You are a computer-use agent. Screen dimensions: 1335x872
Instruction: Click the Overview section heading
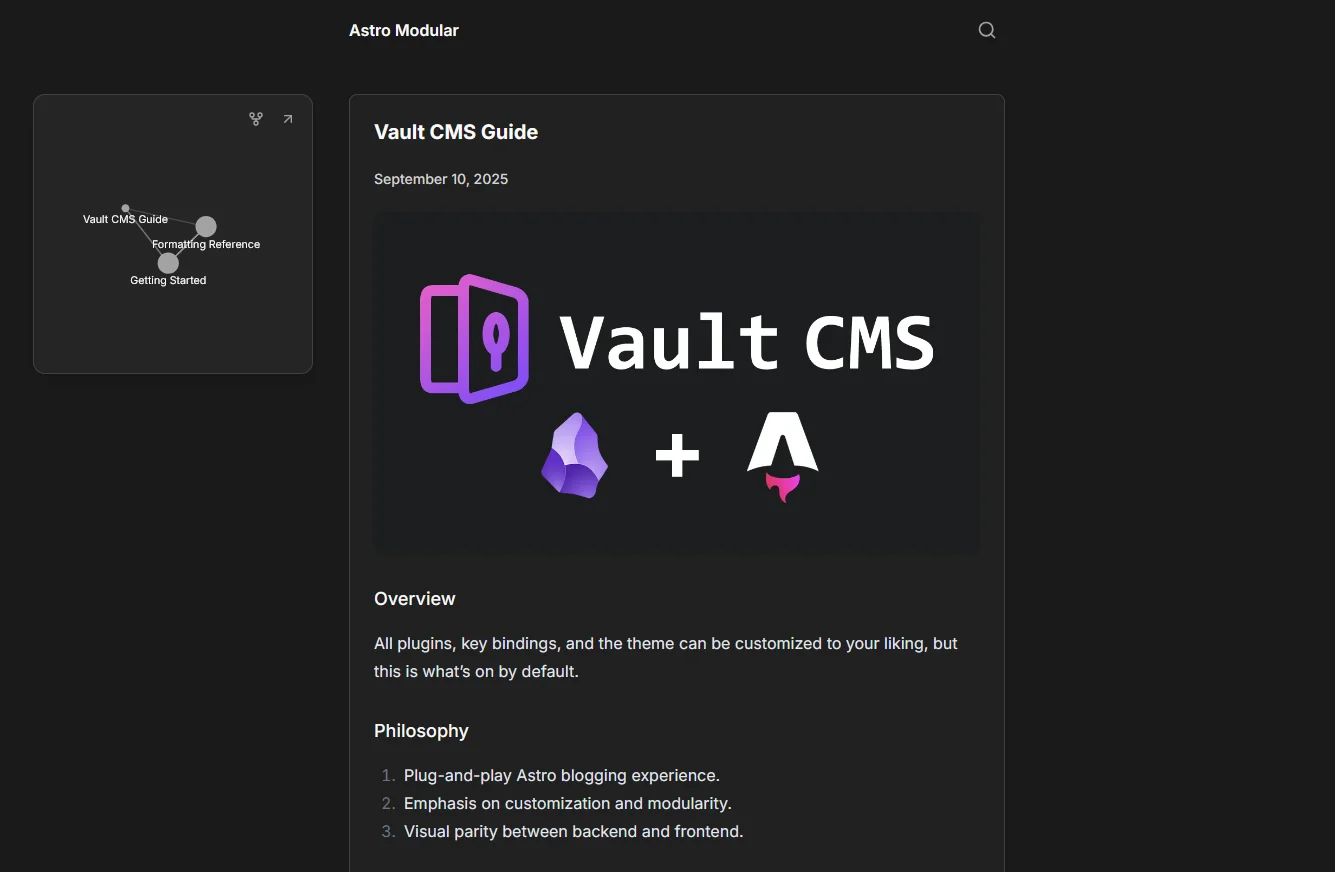tap(414, 599)
